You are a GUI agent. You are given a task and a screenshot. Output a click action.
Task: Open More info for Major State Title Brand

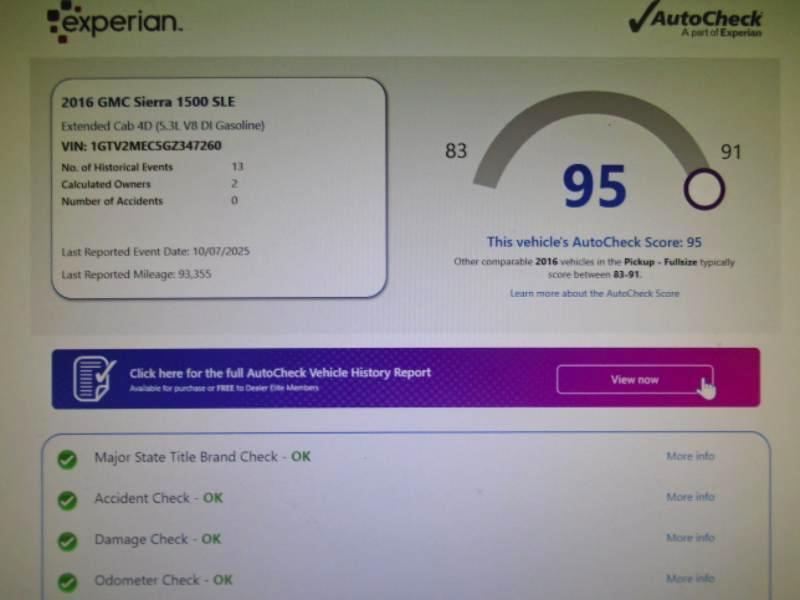pyautogui.click(x=690, y=456)
